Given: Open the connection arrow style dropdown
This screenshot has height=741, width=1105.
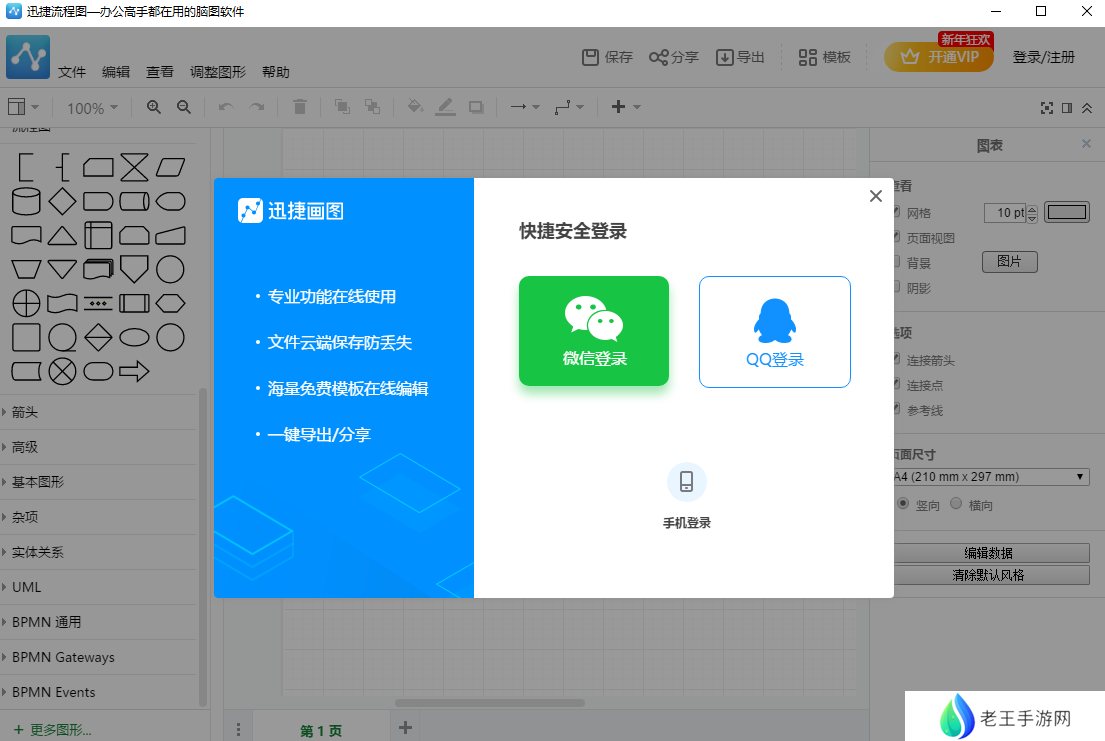Looking at the screenshot, I should point(524,107).
